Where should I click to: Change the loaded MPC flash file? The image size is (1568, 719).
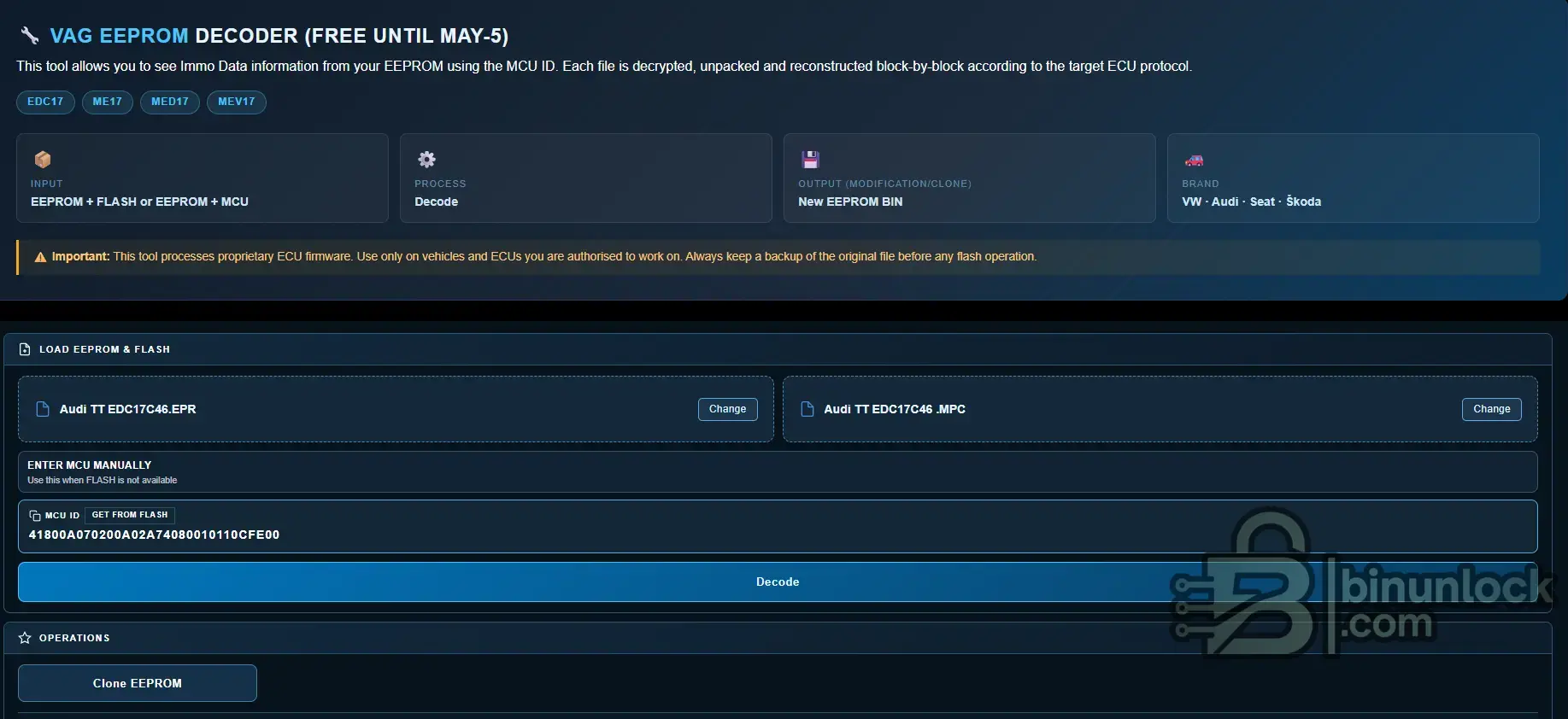click(x=1491, y=409)
